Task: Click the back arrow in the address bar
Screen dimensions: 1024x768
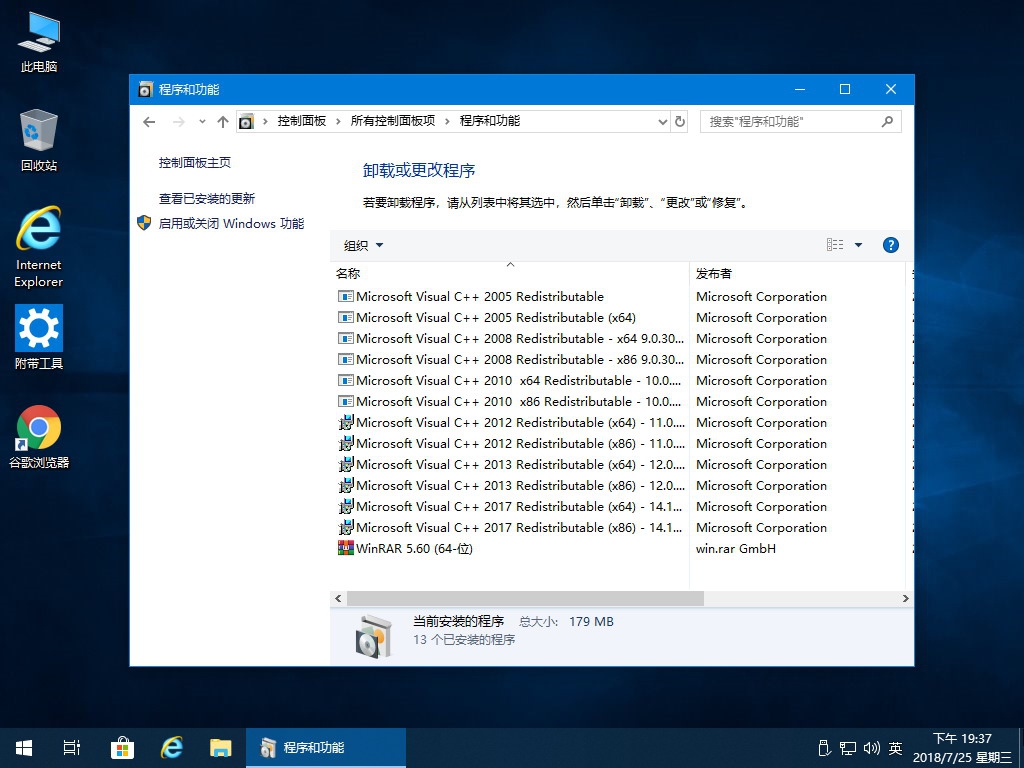Action: tap(149, 121)
